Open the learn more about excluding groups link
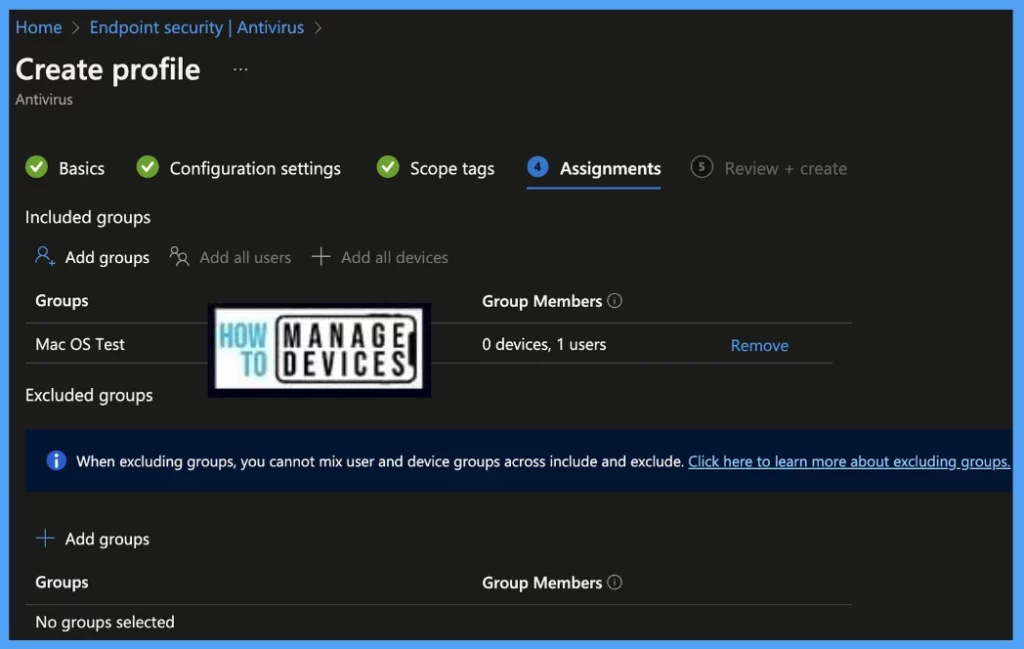1024x649 pixels. tap(848, 461)
